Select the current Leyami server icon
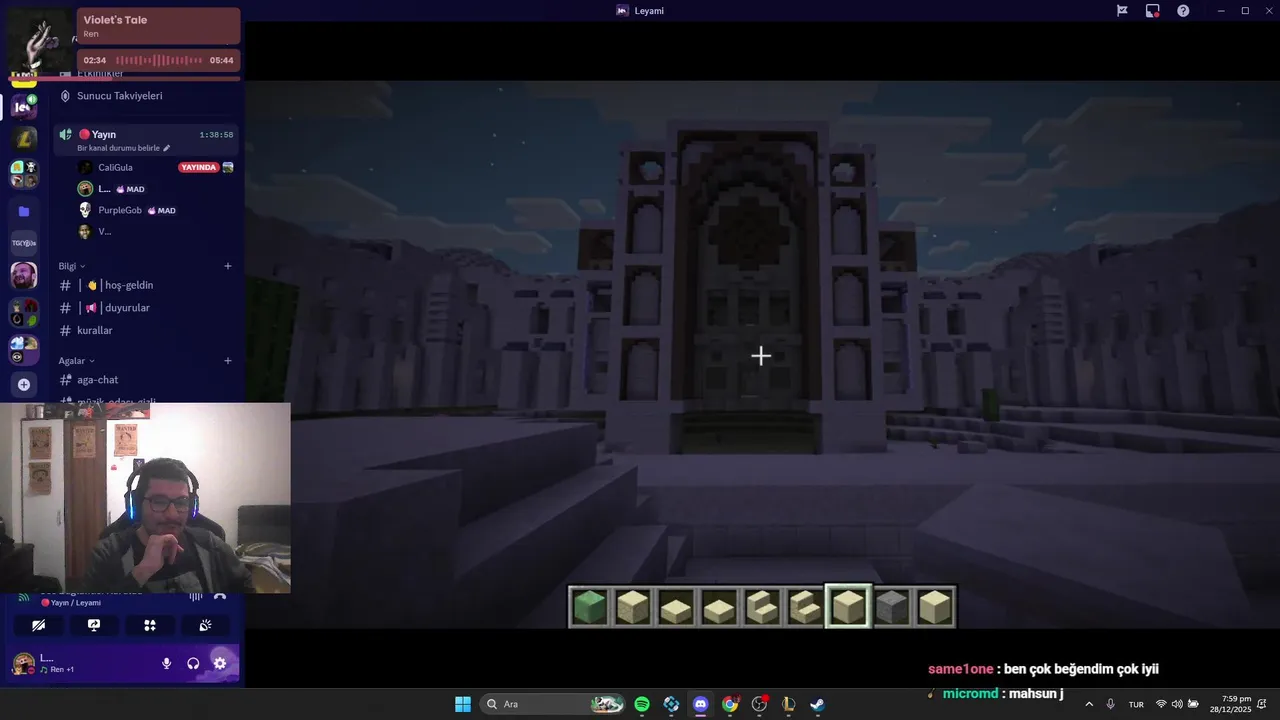Image resolution: width=1280 pixels, height=720 pixels. 24,107
